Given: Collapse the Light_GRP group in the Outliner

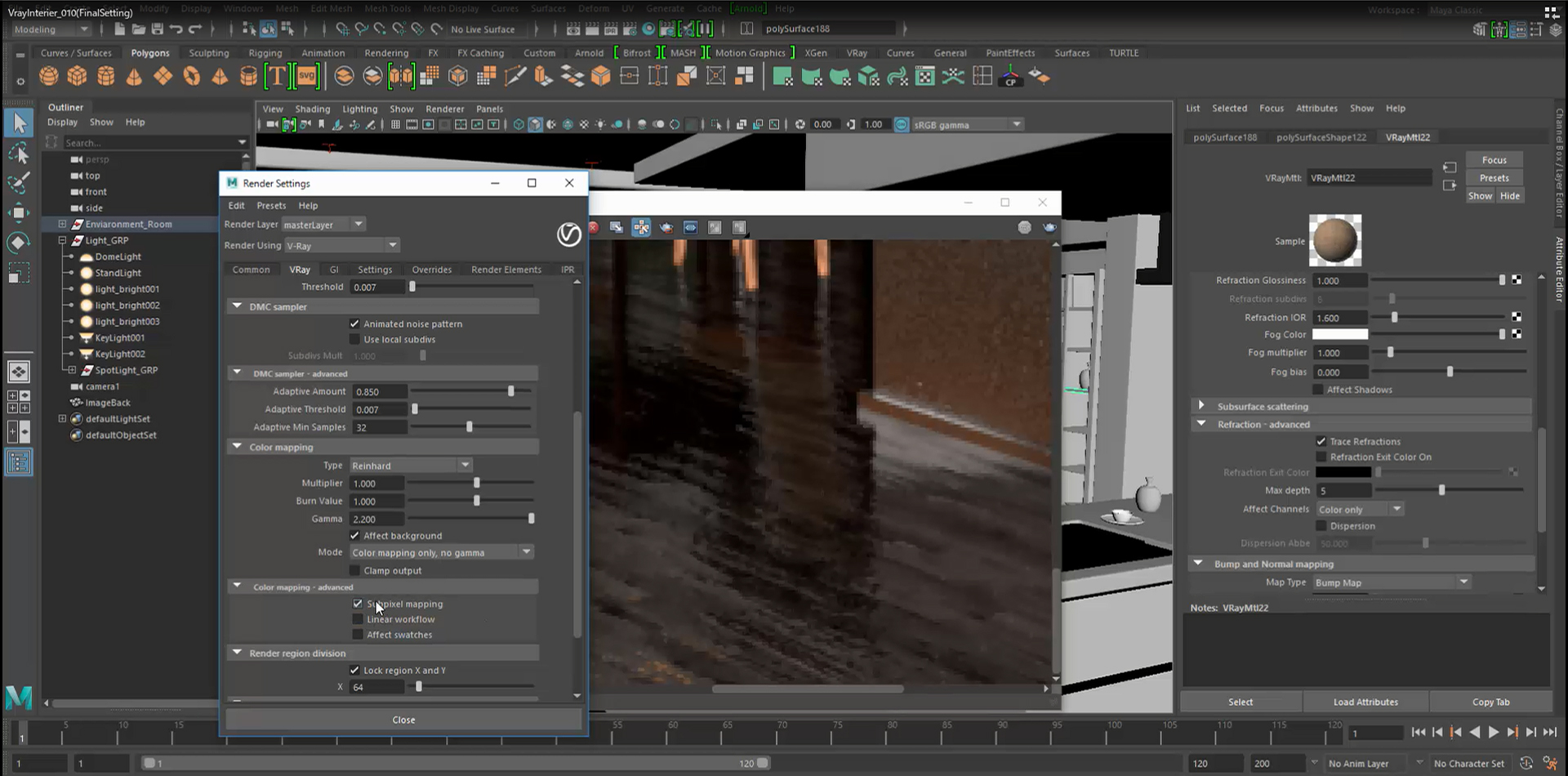Looking at the screenshot, I should (x=63, y=240).
